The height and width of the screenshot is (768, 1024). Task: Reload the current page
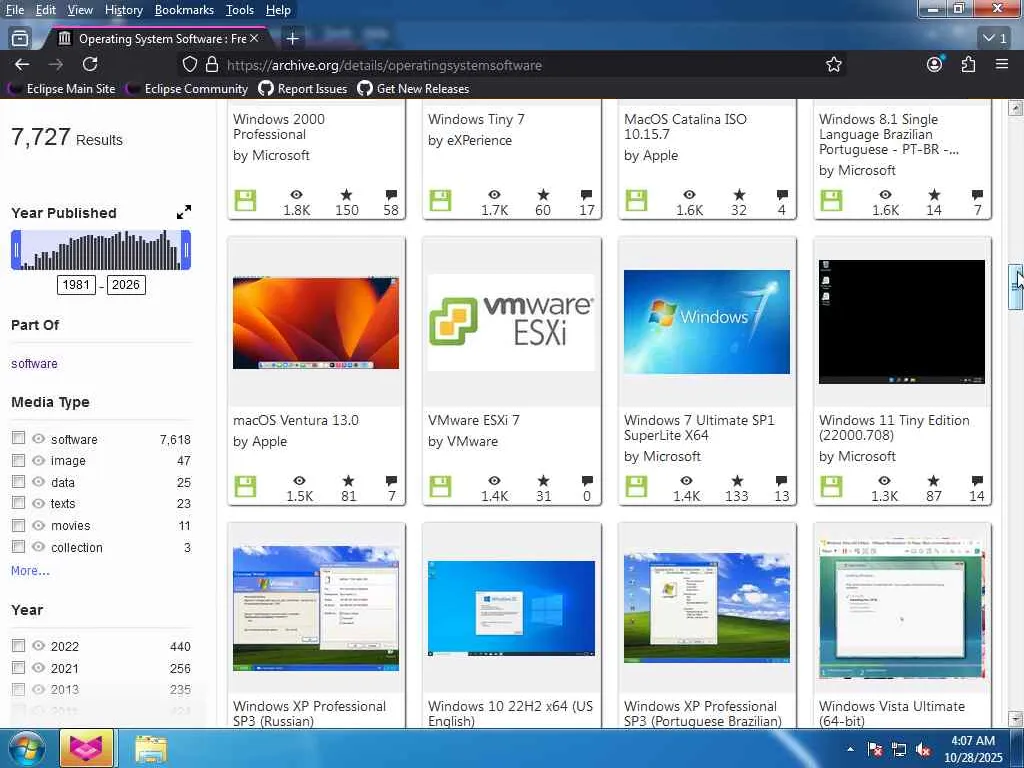[x=90, y=64]
